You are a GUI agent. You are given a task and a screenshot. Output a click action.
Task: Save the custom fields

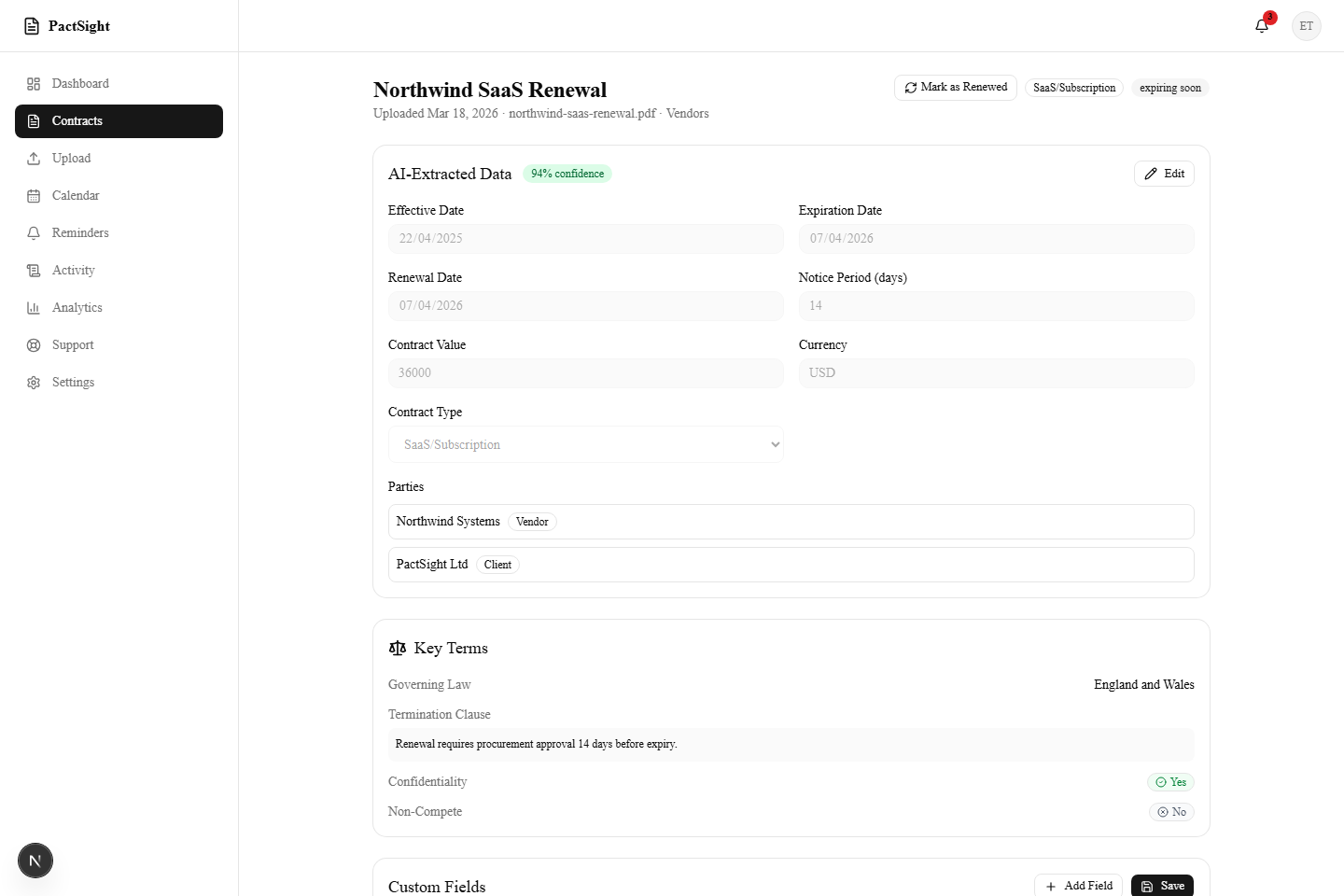[x=1162, y=886]
